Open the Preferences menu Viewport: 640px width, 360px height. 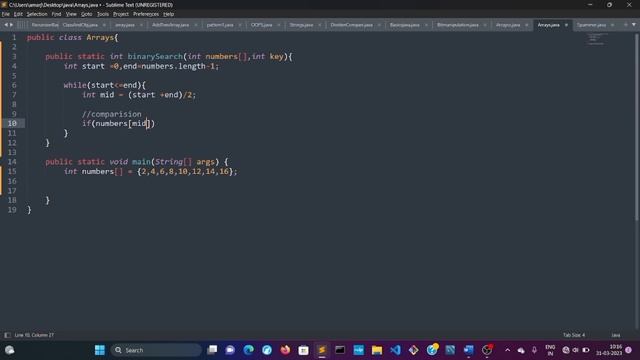pos(146,14)
